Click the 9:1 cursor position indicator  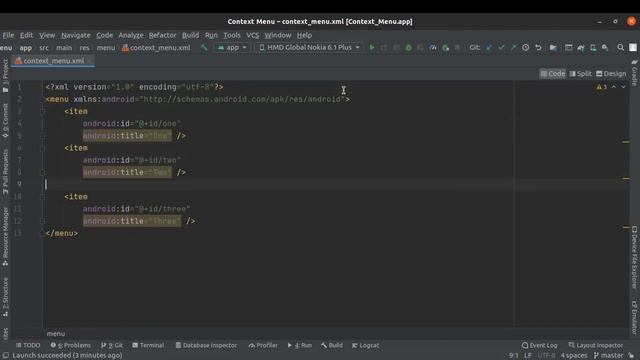[x=513, y=356]
